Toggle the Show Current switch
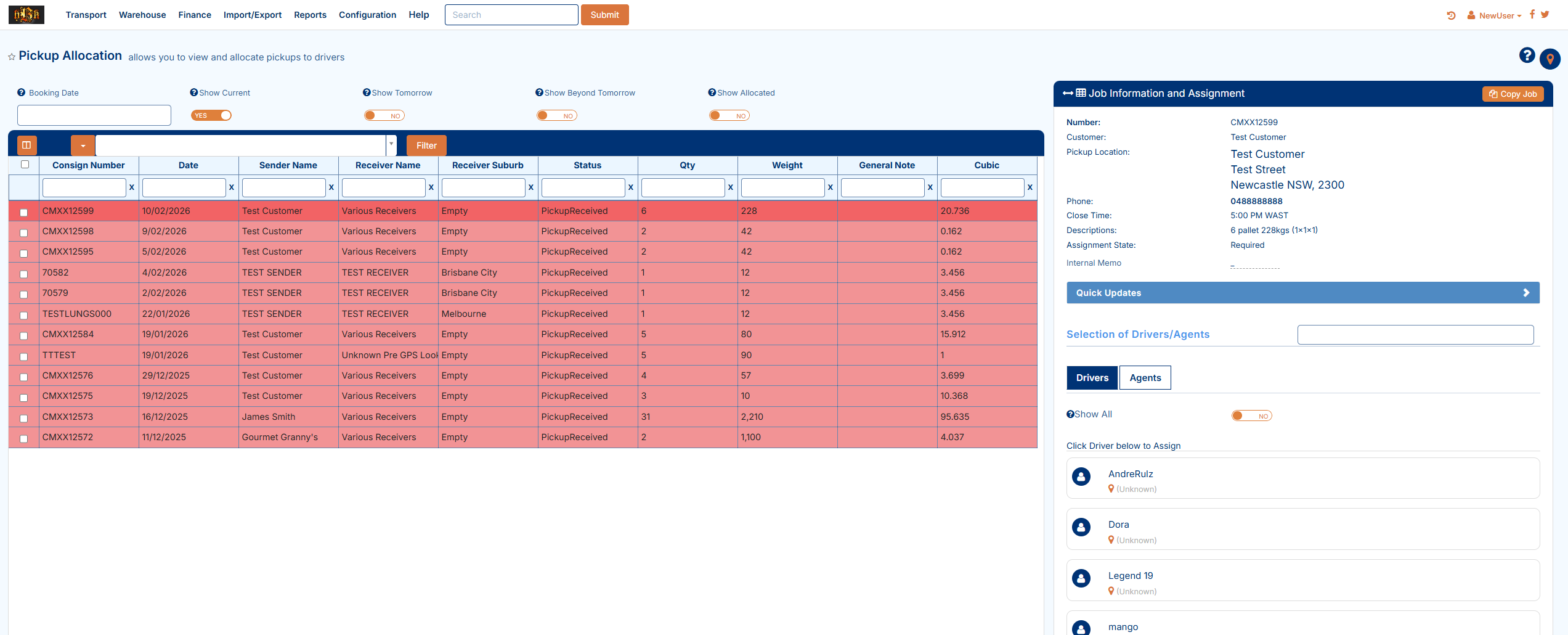This screenshot has height=635, width=1568. 211,115
